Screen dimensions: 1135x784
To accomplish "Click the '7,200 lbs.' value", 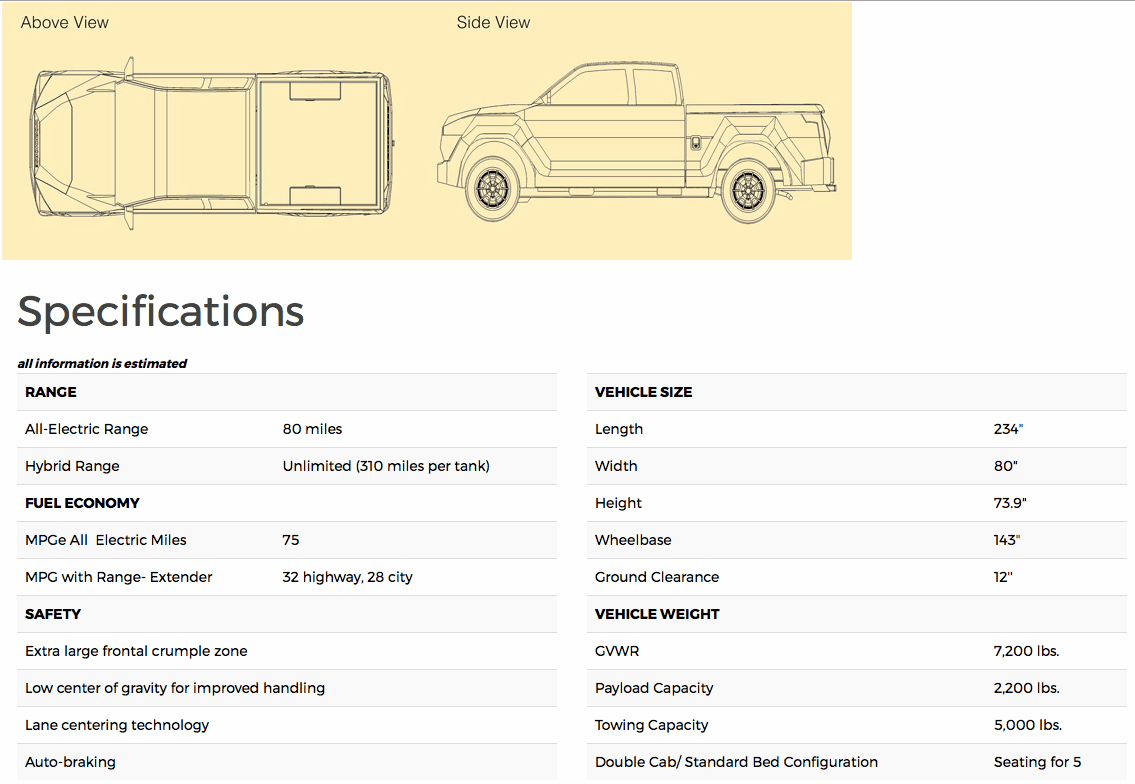I will (1026, 651).
